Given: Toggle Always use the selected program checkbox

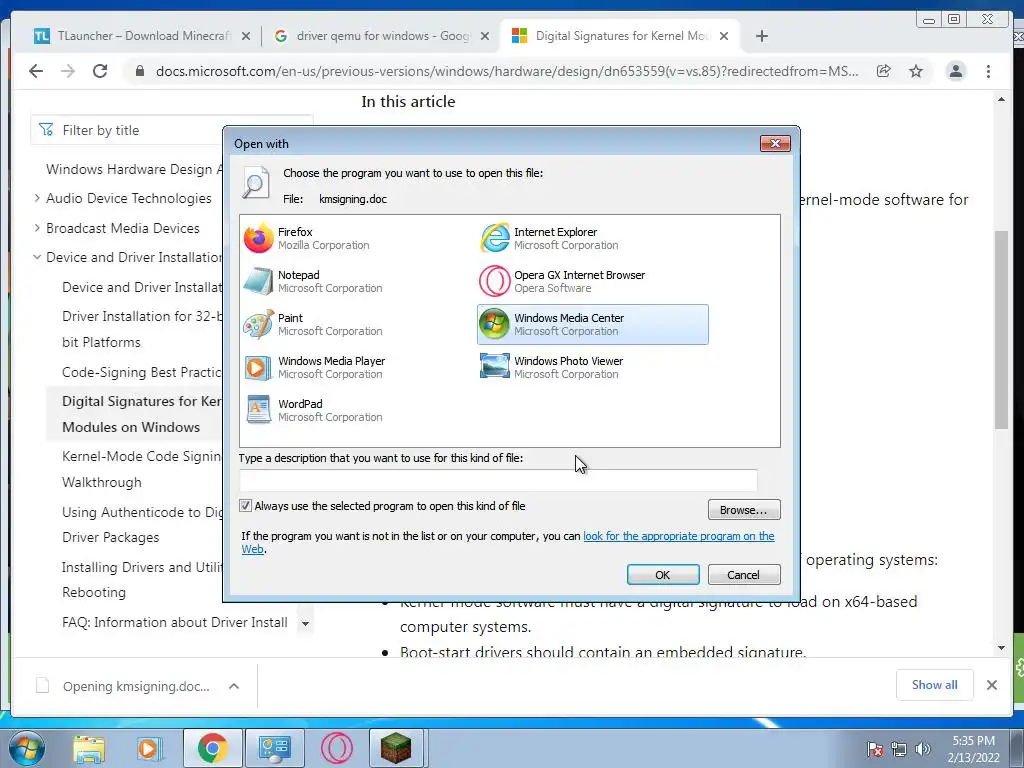Looking at the screenshot, I should (246, 505).
